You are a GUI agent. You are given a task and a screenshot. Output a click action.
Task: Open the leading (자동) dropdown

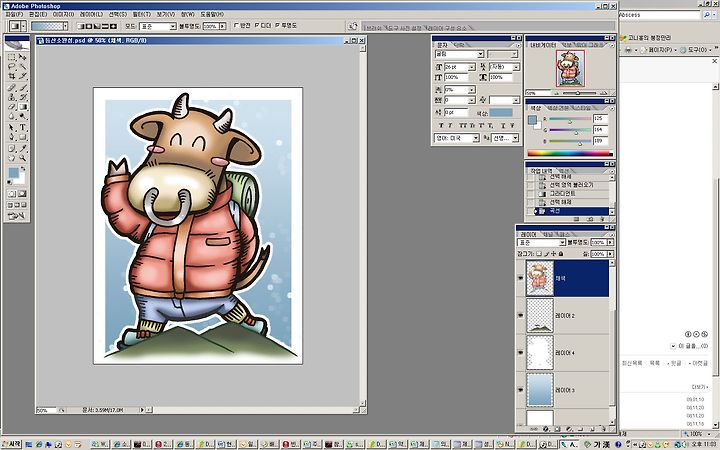click(x=516, y=67)
